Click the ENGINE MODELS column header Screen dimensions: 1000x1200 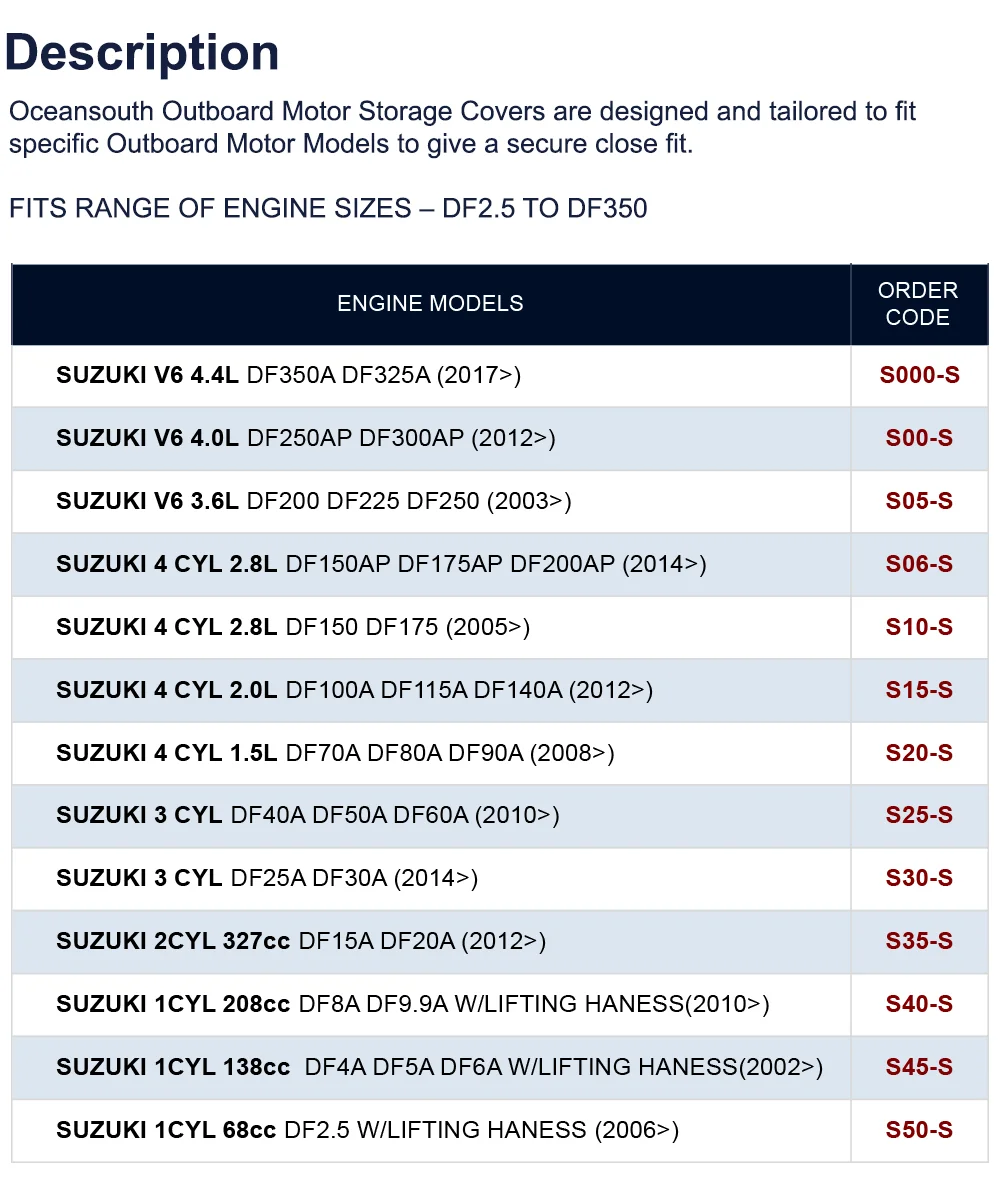pos(430,303)
